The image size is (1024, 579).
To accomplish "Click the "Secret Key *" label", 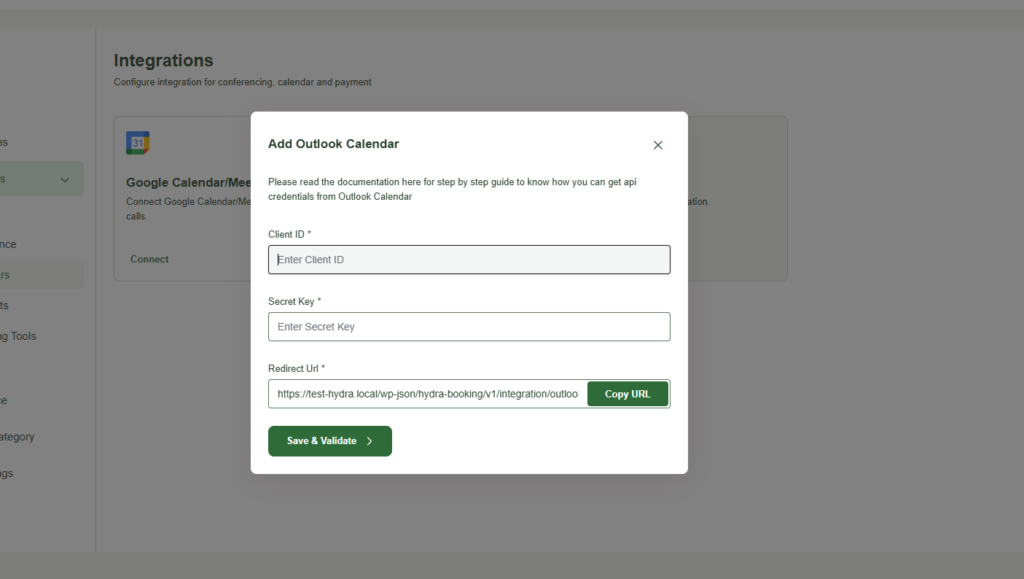I will click(295, 302).
